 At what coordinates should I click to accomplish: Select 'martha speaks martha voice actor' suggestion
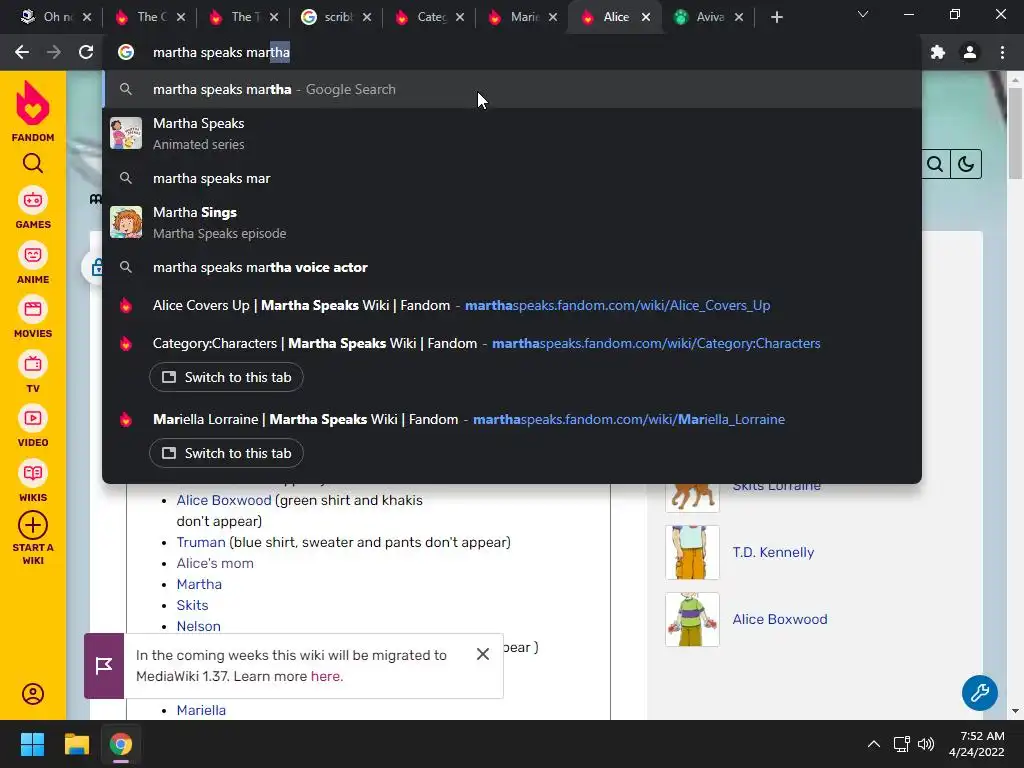(x=512, y=267)
